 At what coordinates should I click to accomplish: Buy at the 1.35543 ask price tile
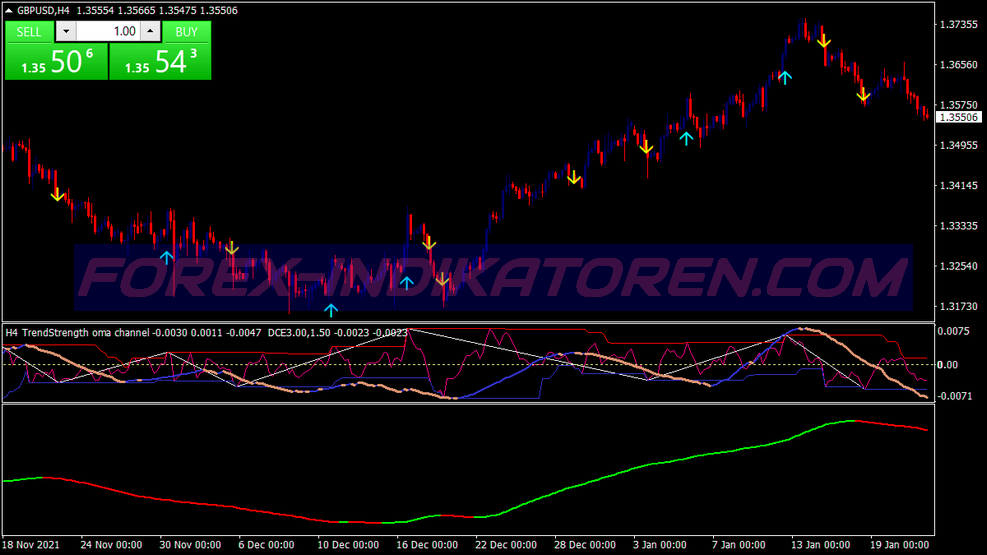(161, 62)
